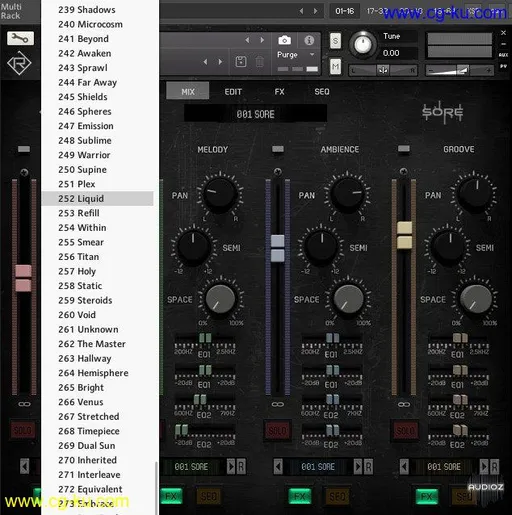
Task: Choose preset 252 Liquid from list
Action: [97, 199]
